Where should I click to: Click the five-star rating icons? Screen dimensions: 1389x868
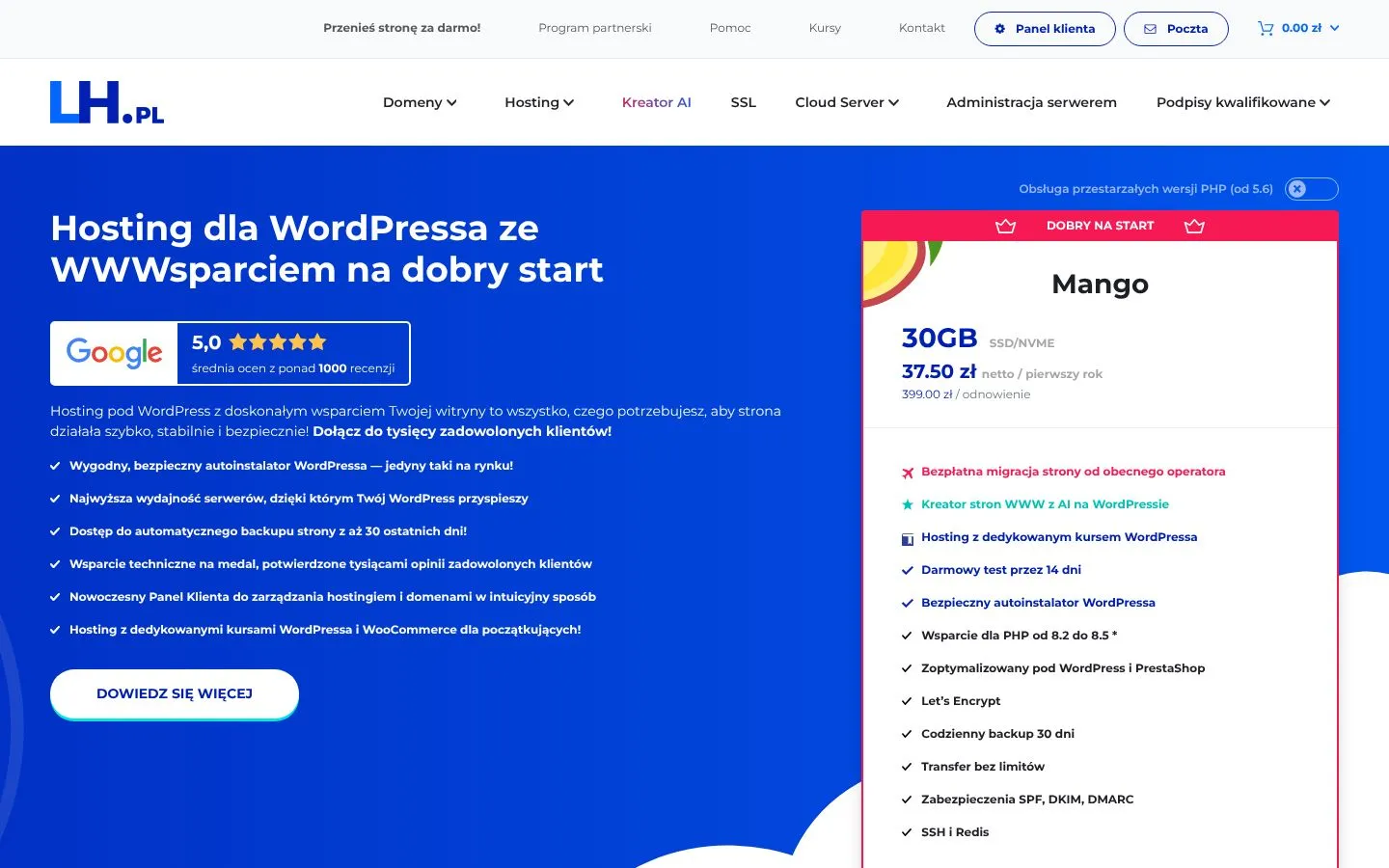click(x=278, y=341)
